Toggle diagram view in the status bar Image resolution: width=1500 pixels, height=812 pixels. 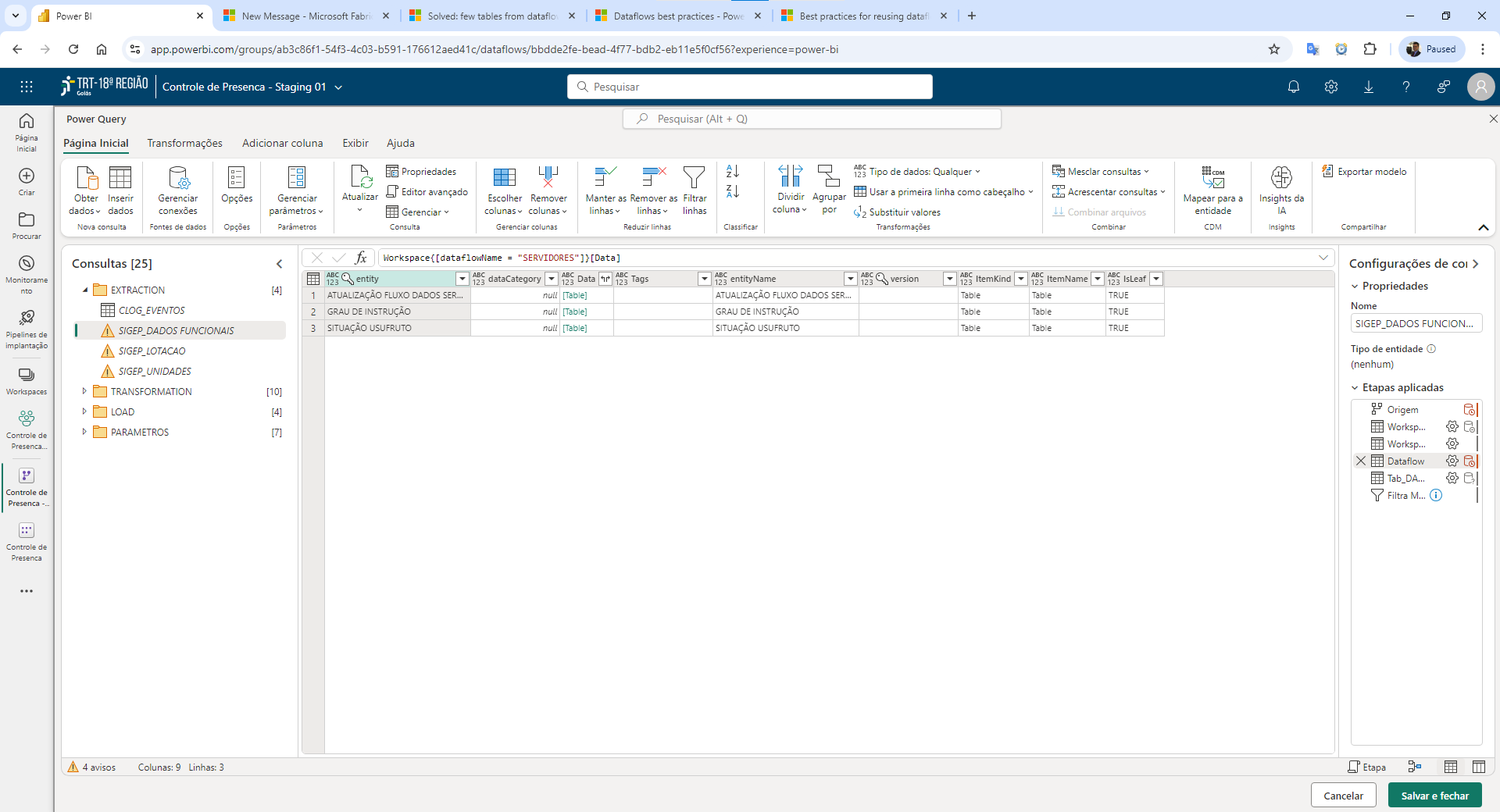(1414, 767)
